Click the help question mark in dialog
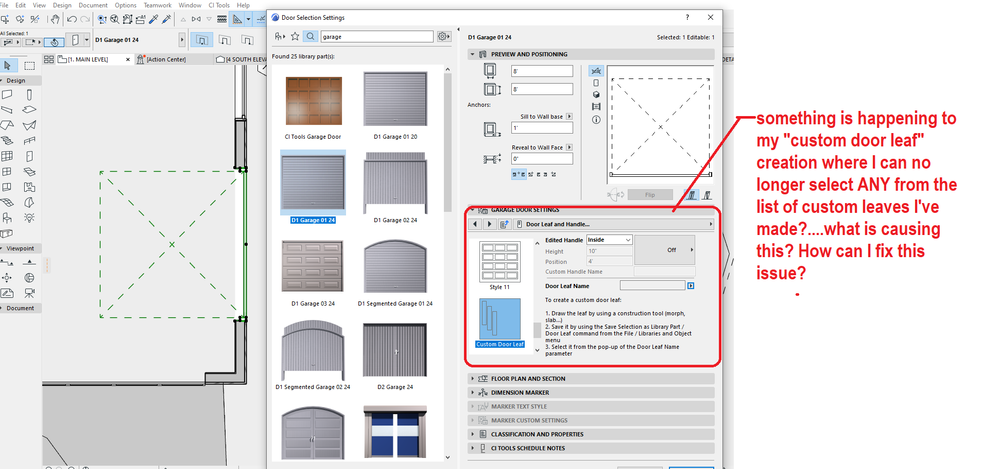The image size is (999, 469). coord(687,17)
